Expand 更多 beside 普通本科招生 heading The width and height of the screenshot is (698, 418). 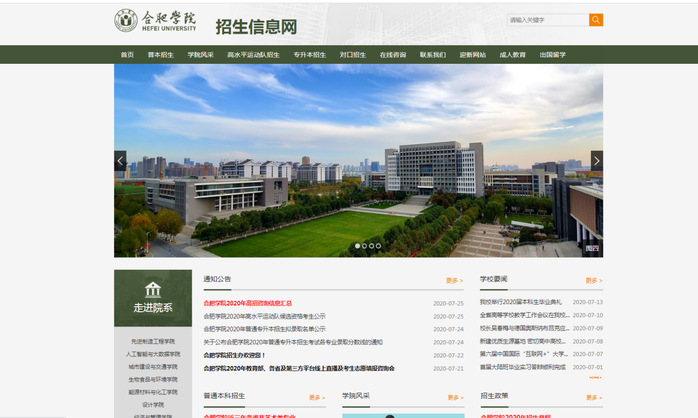[317, 397]
